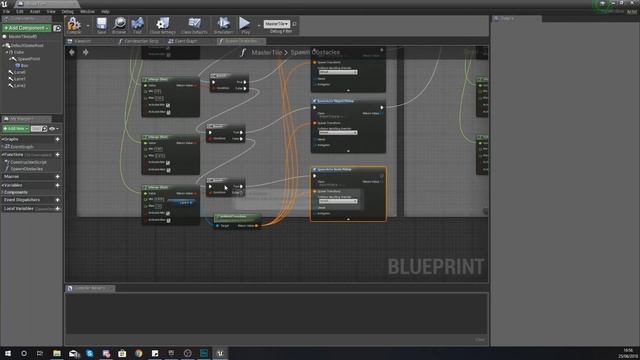This screenshot has height=360, width=640.
Task: Open Collision Handling dropdown on selected SpawnActor node
Action: coord(338,201)
